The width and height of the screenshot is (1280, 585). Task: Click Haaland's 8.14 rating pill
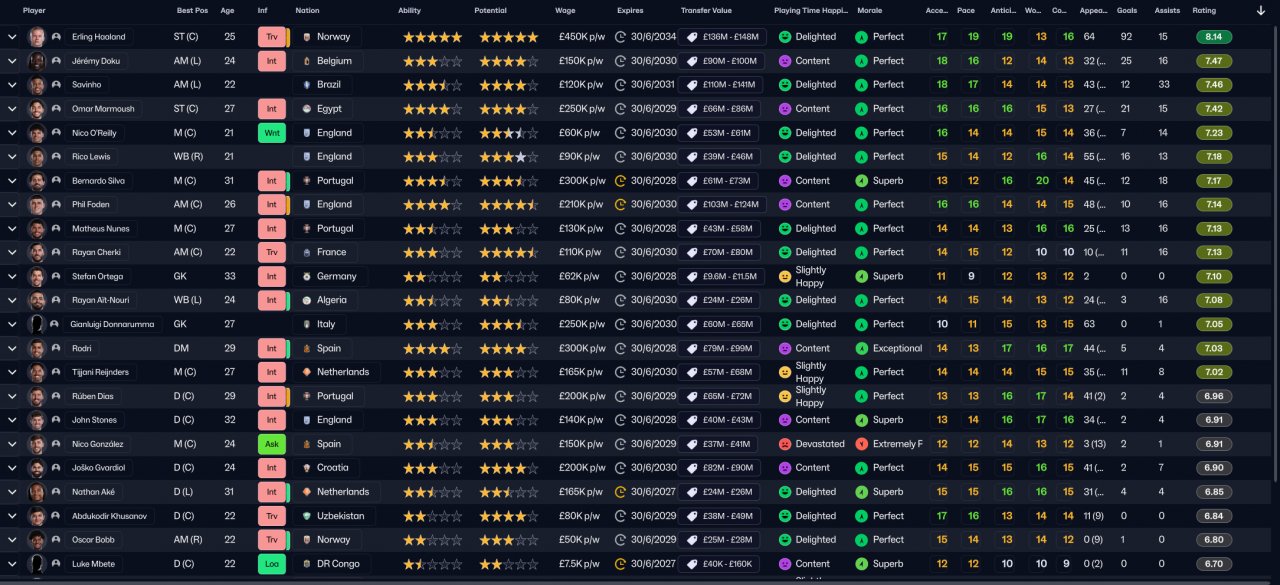(x=1214, y=37)
